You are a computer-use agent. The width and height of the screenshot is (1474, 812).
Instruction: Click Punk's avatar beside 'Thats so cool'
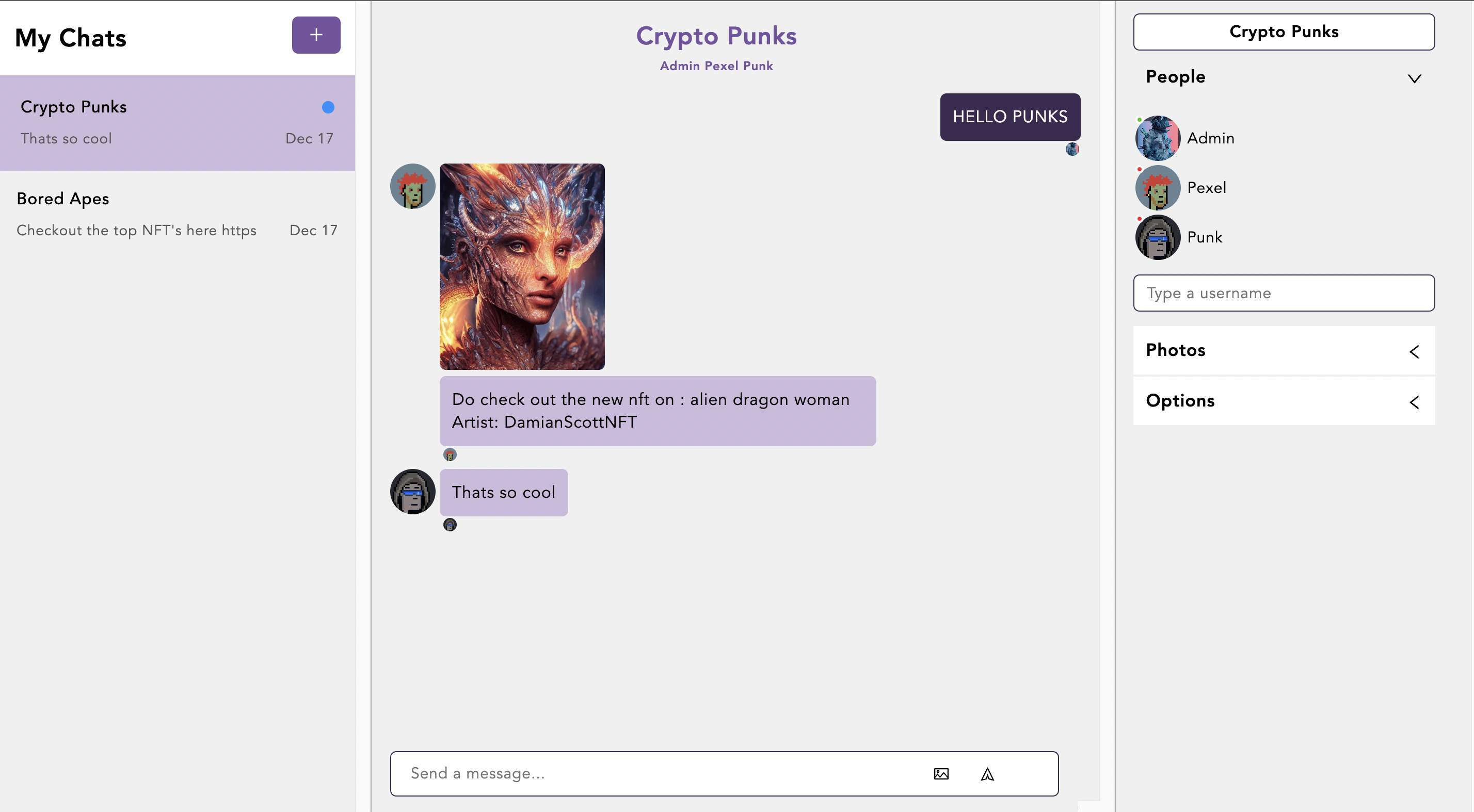412,492
